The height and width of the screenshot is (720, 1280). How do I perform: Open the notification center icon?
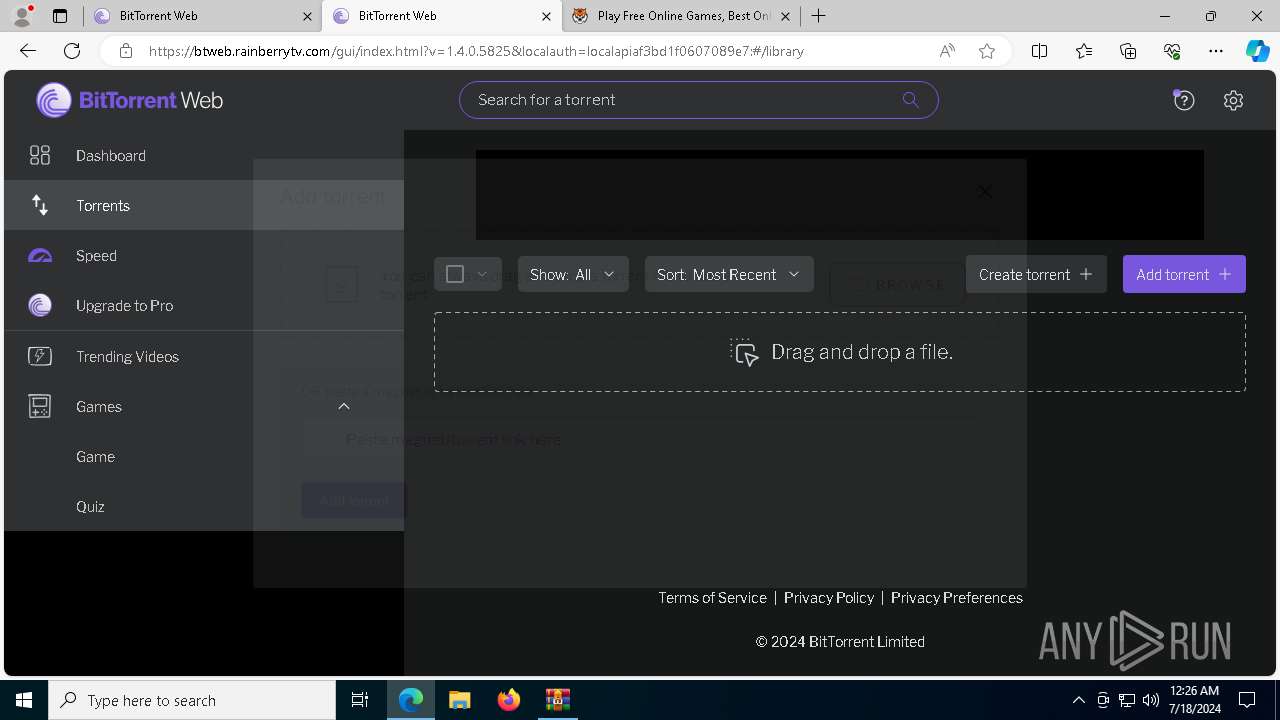click(x=1247, y=700)
